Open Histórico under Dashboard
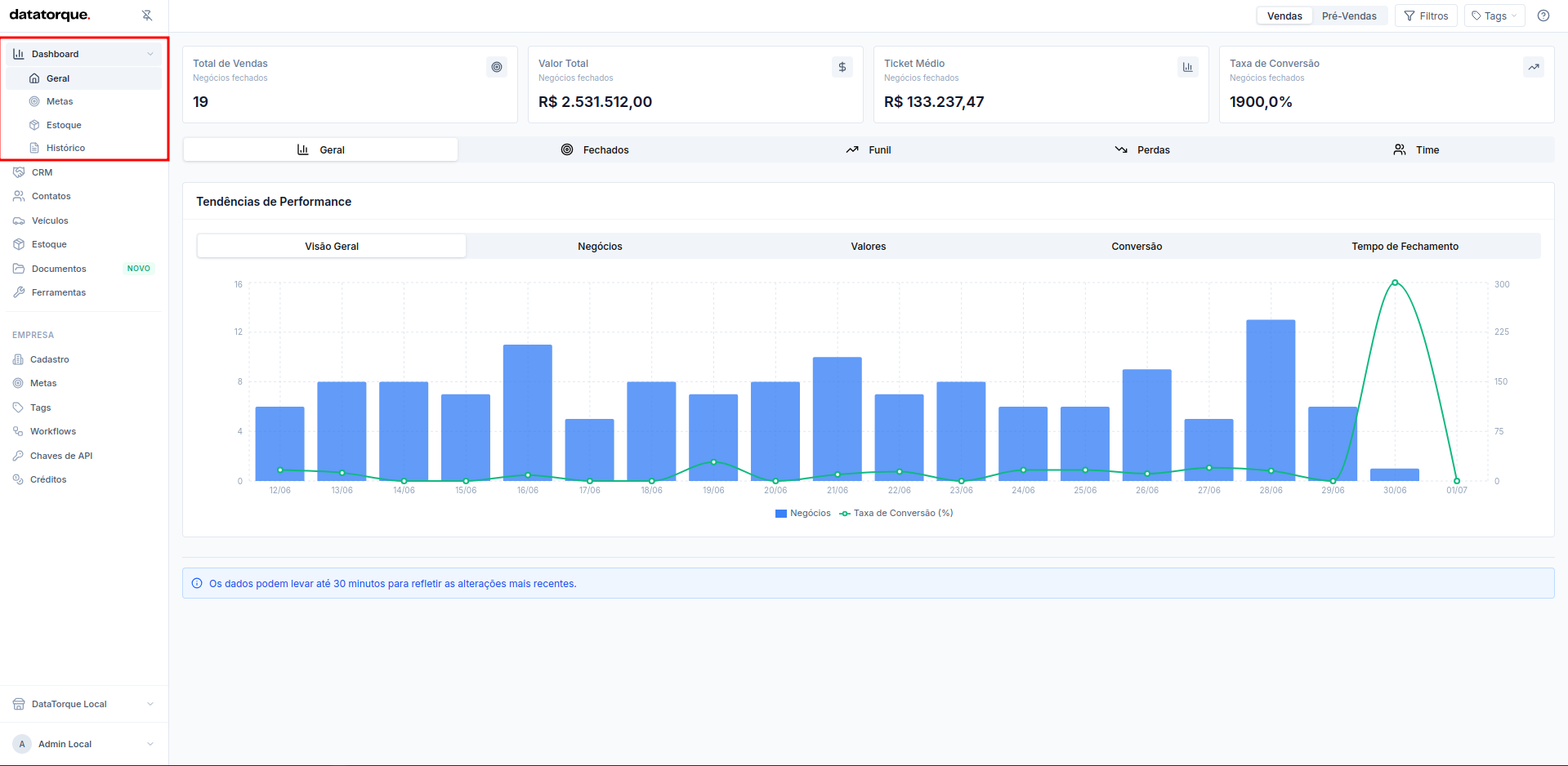This screenshot has width=1568, height=766. (x=84, y=148)
